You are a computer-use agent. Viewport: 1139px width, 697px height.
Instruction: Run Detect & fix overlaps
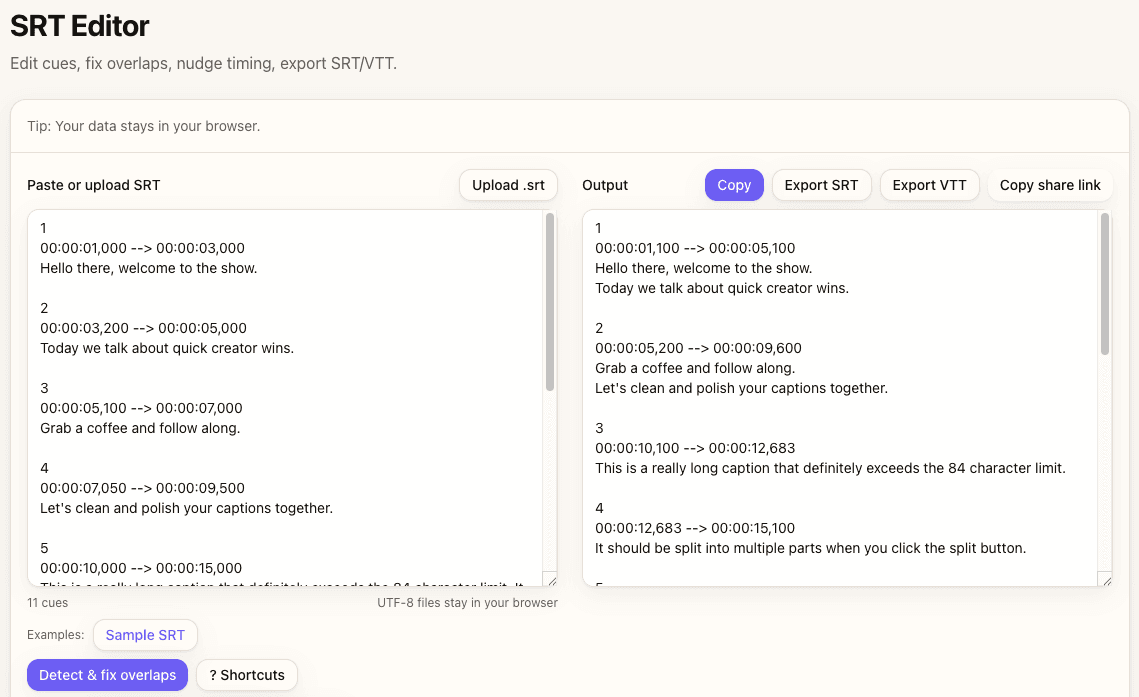click(107, 675)
